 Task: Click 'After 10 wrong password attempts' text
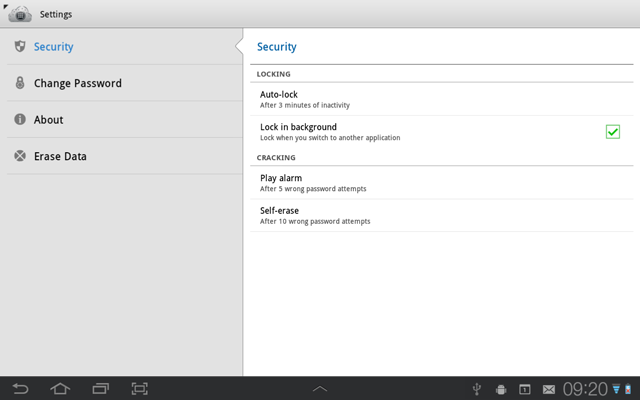(315, 222)
